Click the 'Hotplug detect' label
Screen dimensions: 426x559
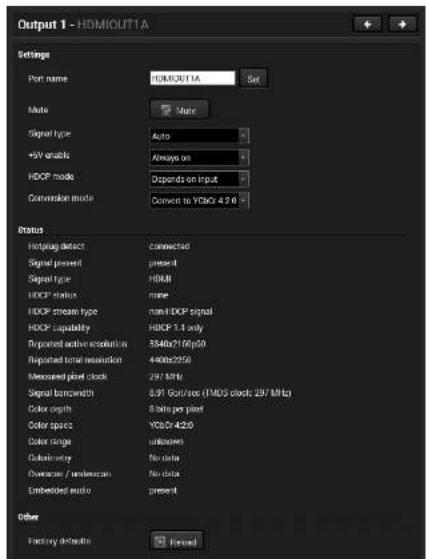coord(56,246)
